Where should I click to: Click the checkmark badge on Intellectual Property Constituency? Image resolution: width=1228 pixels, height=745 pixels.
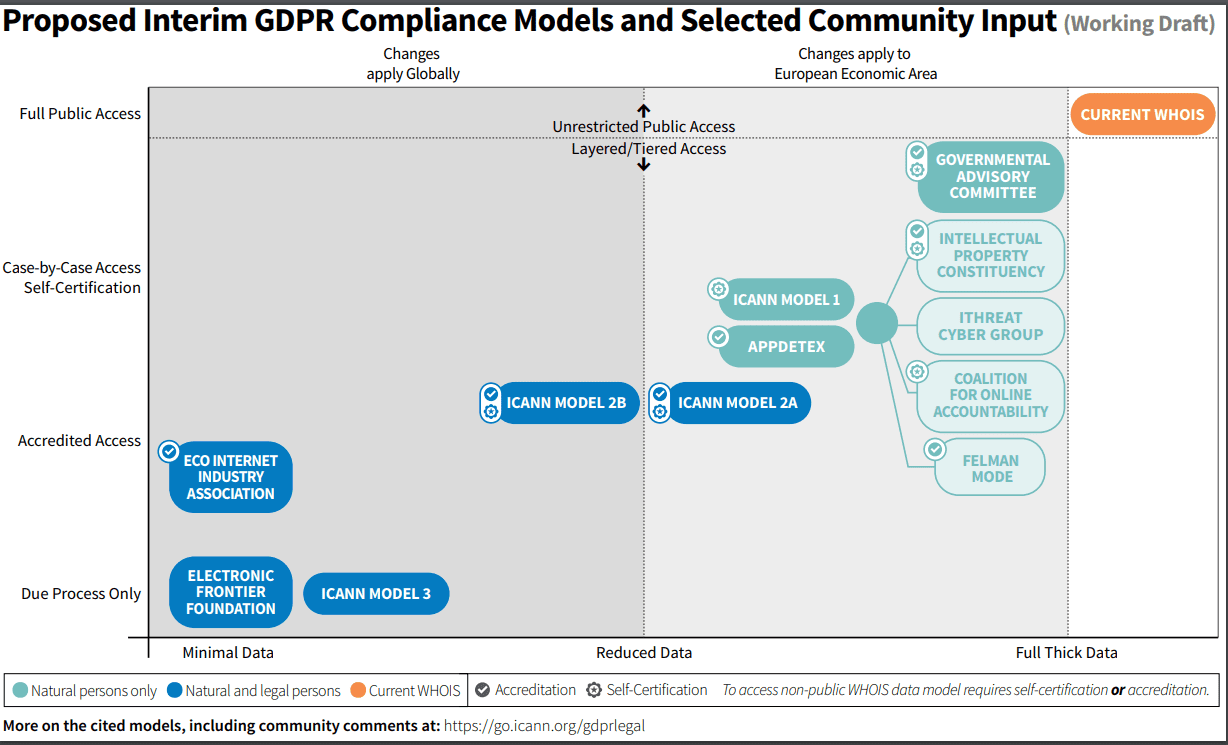[916, 231]
